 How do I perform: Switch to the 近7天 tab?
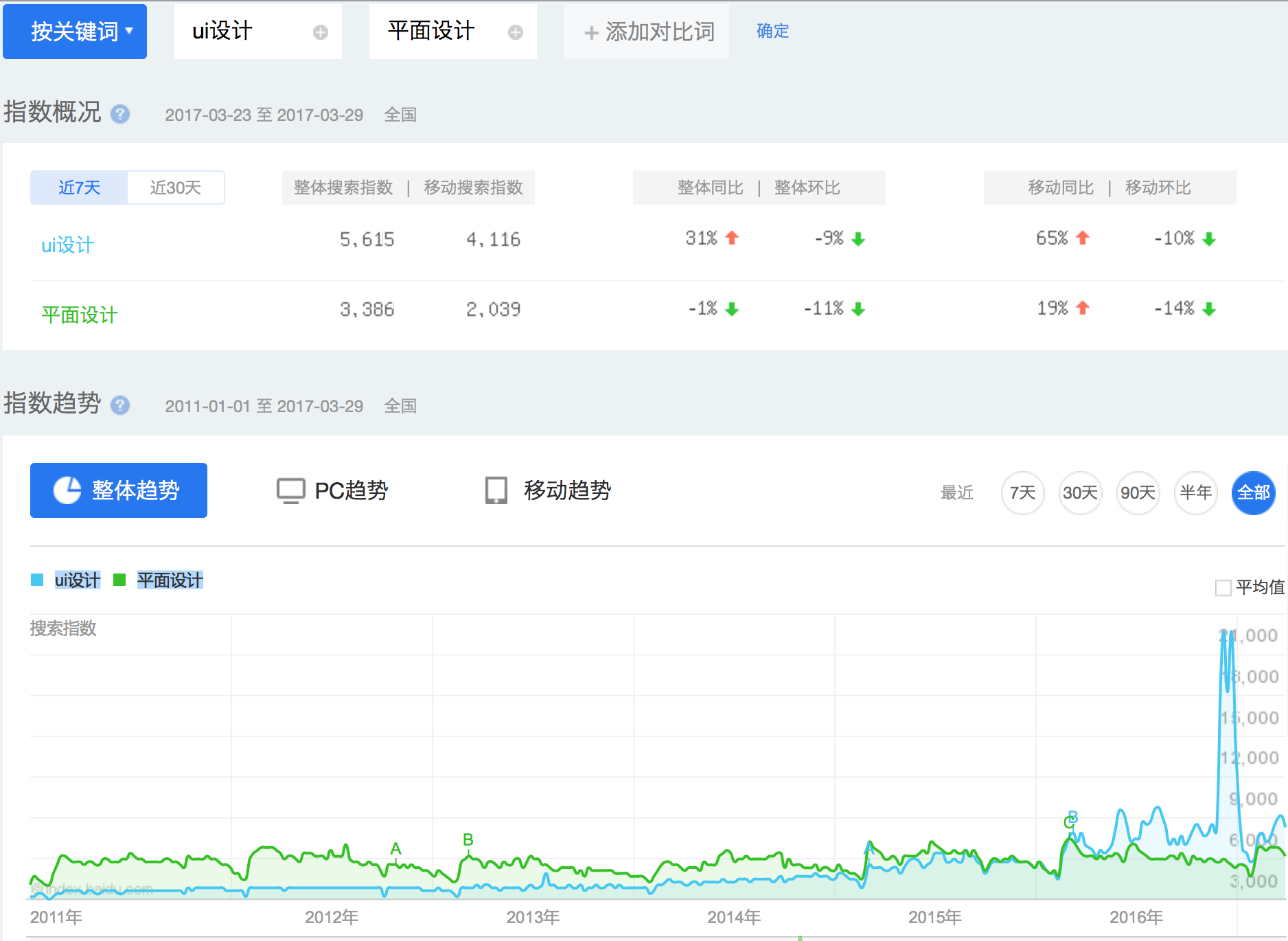pyautogui.click(x=79, y=188)
